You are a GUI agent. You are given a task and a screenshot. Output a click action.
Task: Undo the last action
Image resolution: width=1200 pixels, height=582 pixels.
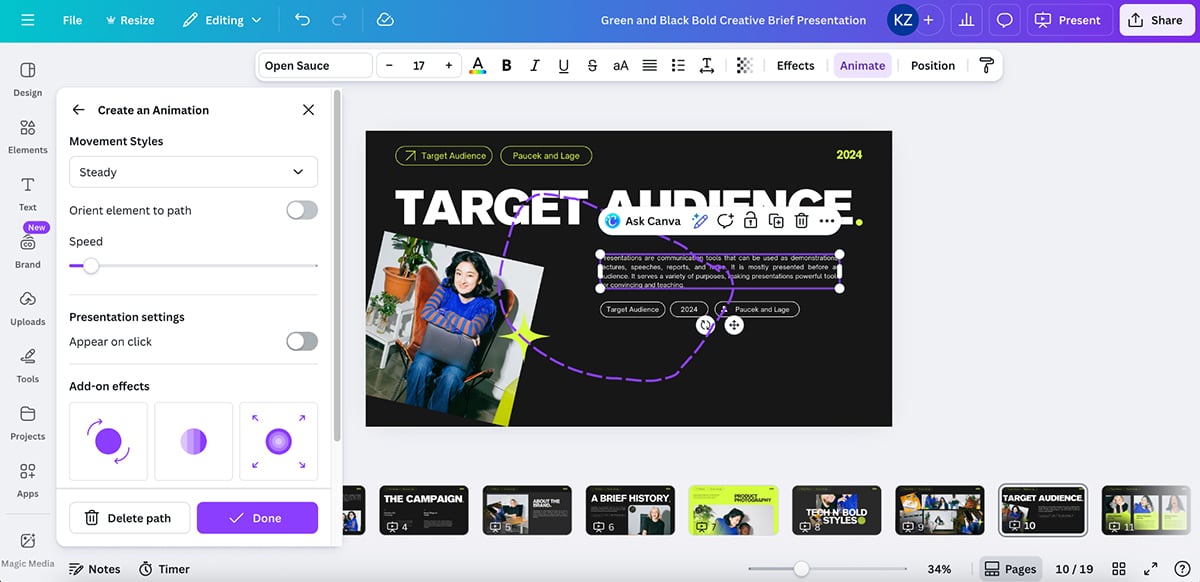[298, 19]
